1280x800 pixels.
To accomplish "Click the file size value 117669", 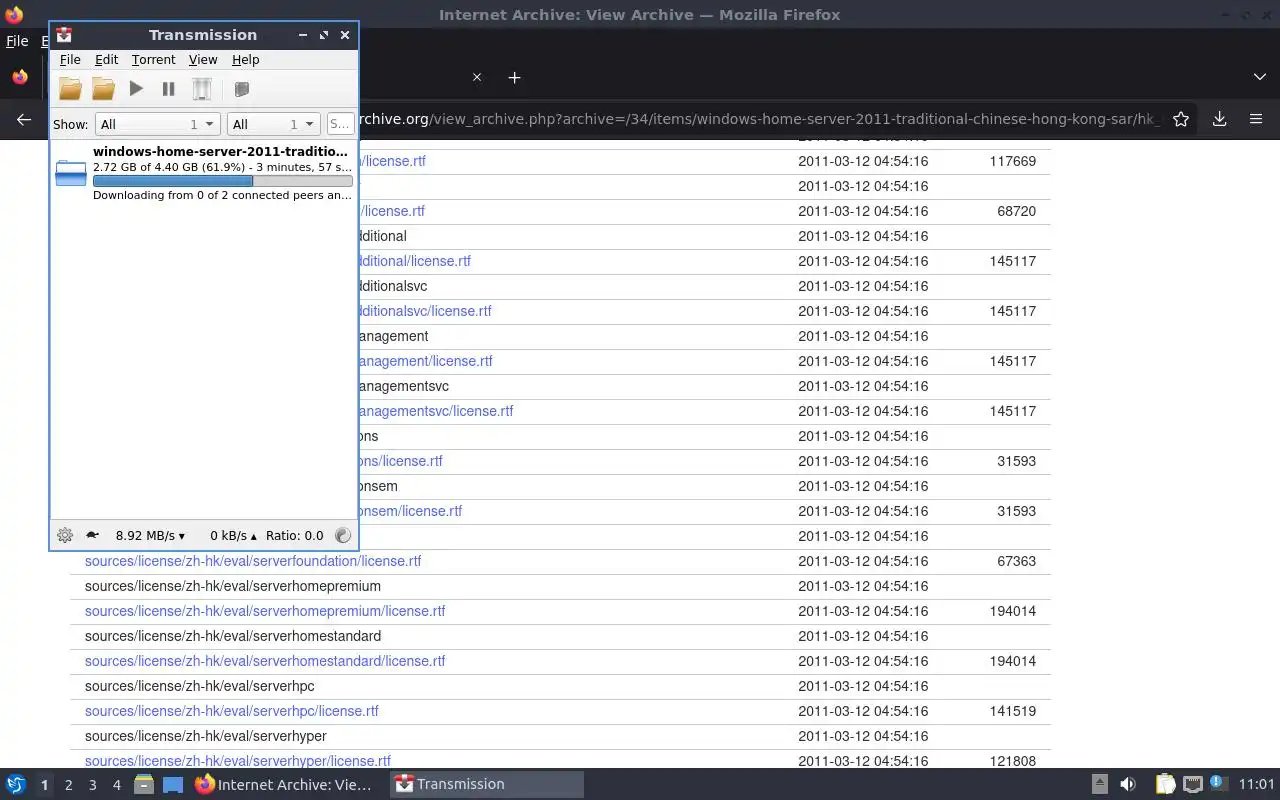I will [x=1012, y=161].
